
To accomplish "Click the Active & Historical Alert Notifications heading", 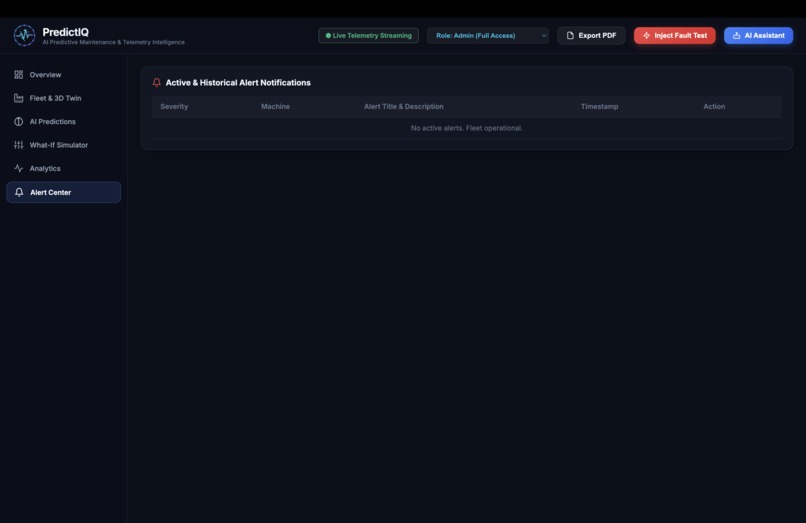I will (238, 82).
